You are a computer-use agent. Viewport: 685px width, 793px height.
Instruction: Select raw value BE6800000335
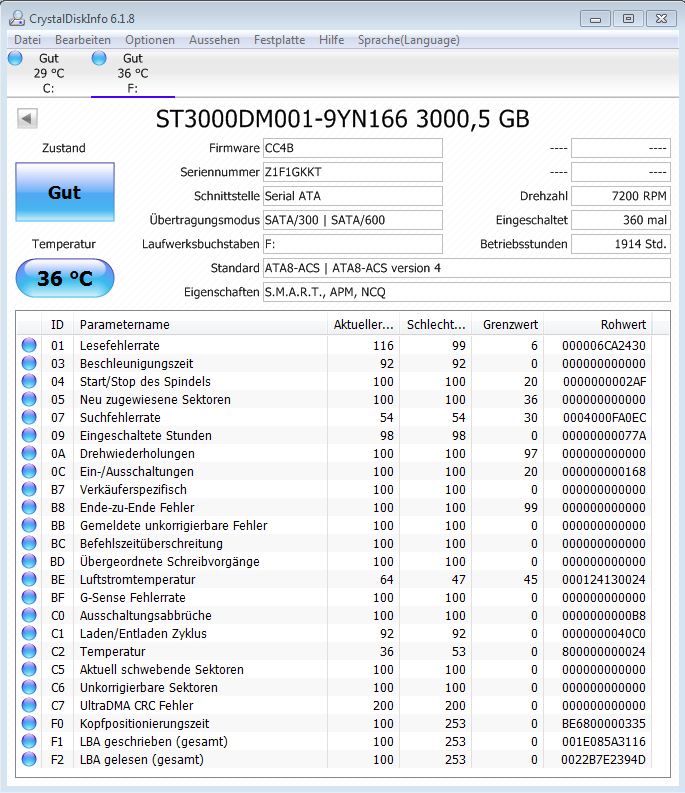(604, 724)
